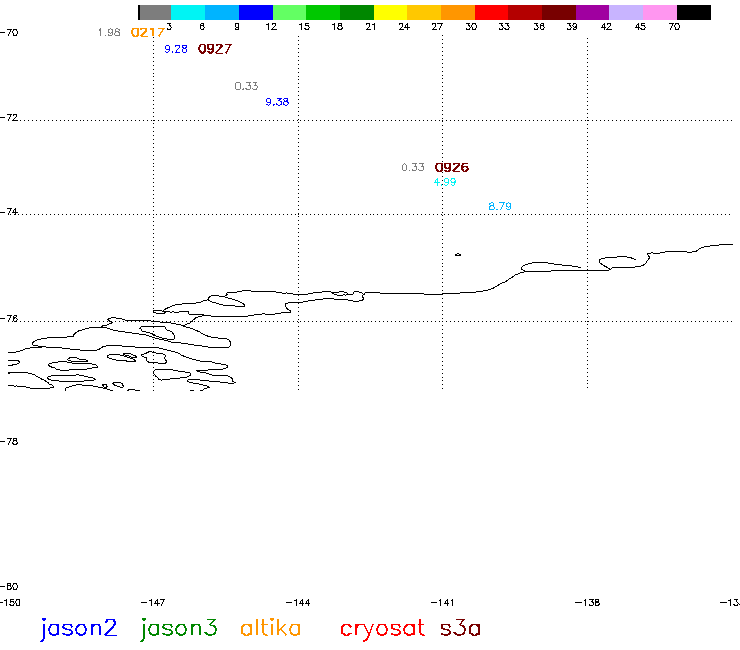The height and width of the screenshot is (650, 740).
Task: Select the jason3 legend label
Action: coord(179,629)
